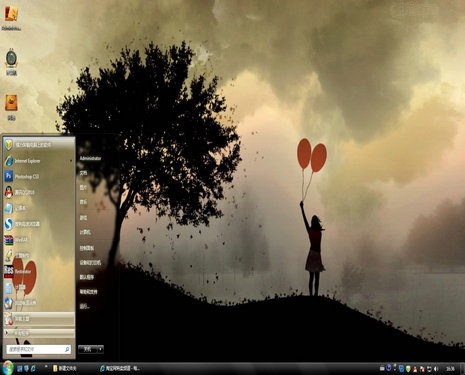Click the Show Desktop quick launch icon

coord(20,368)
